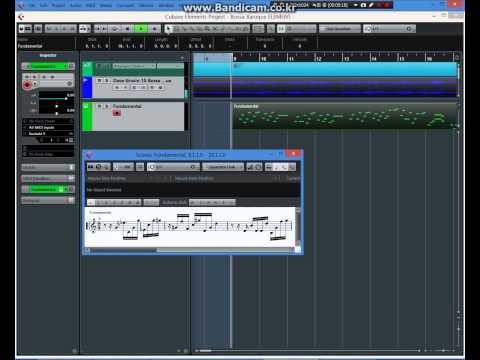Select the first tool icon at the right end of the Score toolbar
This screenshot has width=480, height=360.
point(269,167)
